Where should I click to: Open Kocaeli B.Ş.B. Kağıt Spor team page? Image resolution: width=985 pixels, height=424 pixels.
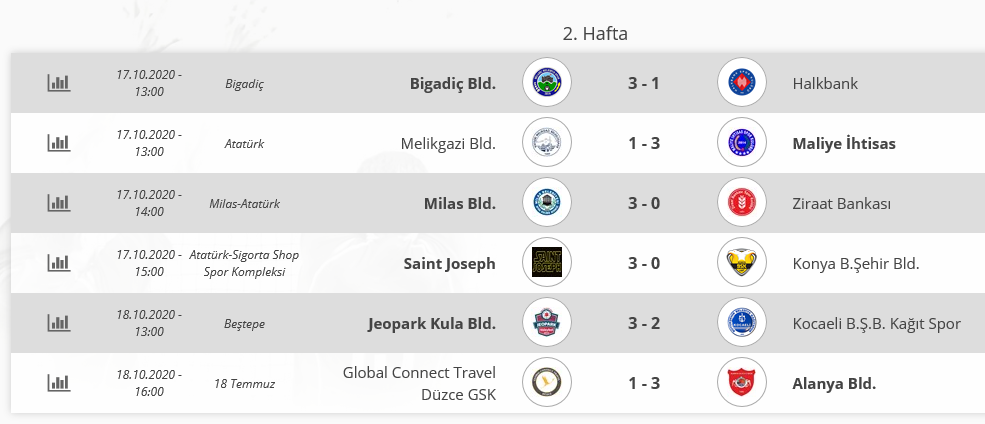point(877,324)
